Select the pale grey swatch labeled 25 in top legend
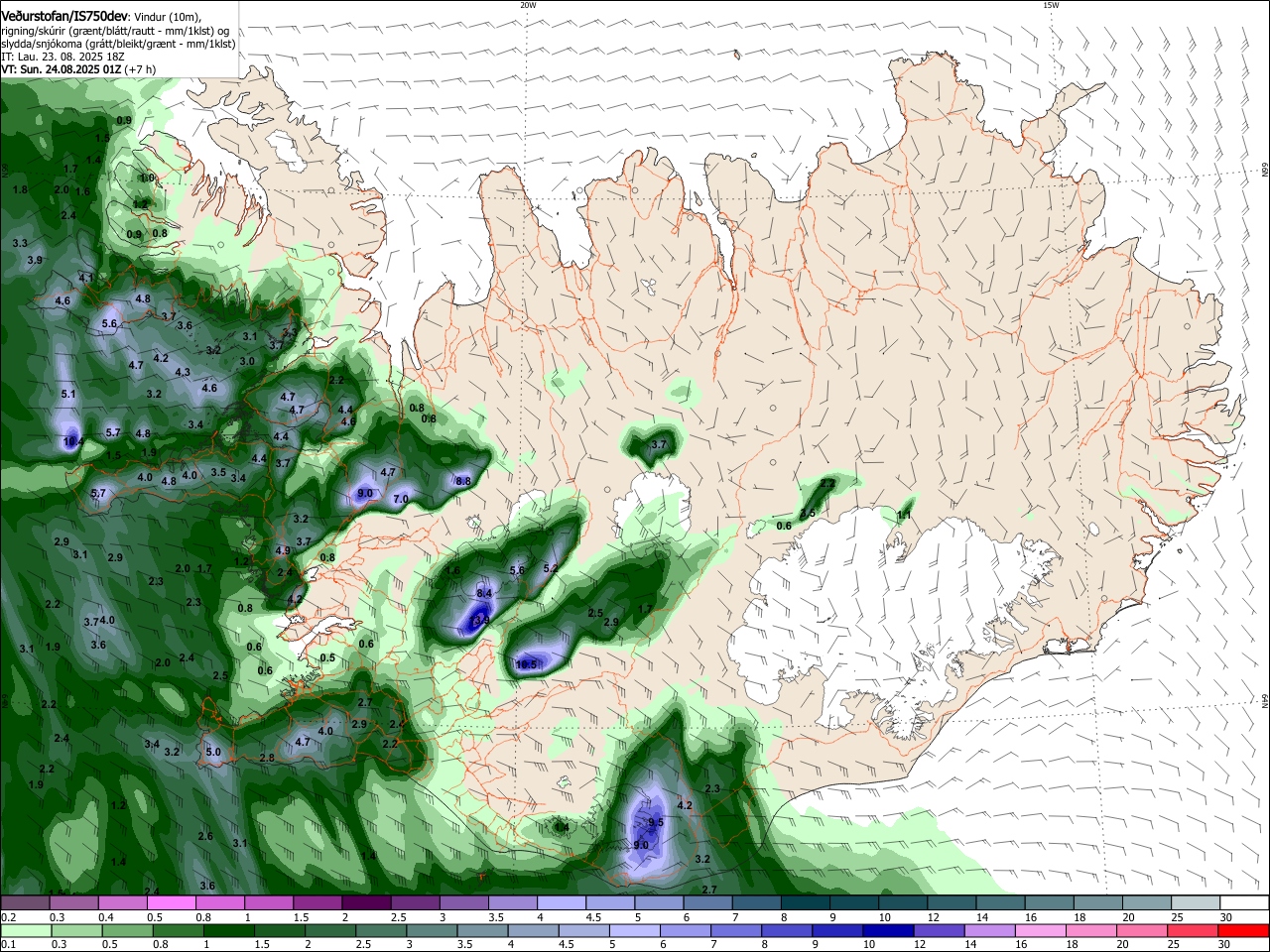This screenshot has width=1270, height=952. point(1196,903)
